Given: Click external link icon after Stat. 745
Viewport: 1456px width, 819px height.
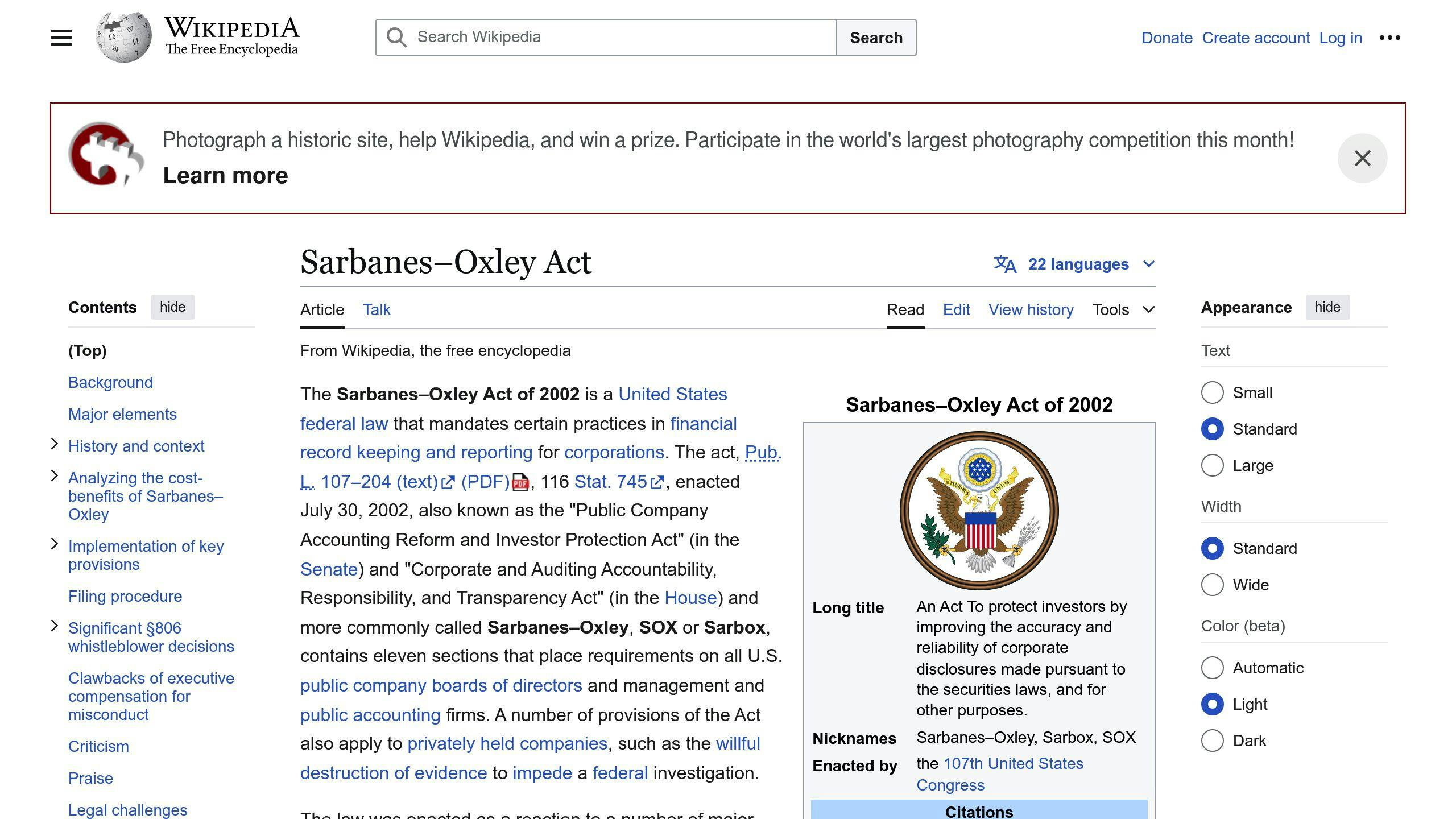Looking at the screenshot, I should [x=657, y=483].
